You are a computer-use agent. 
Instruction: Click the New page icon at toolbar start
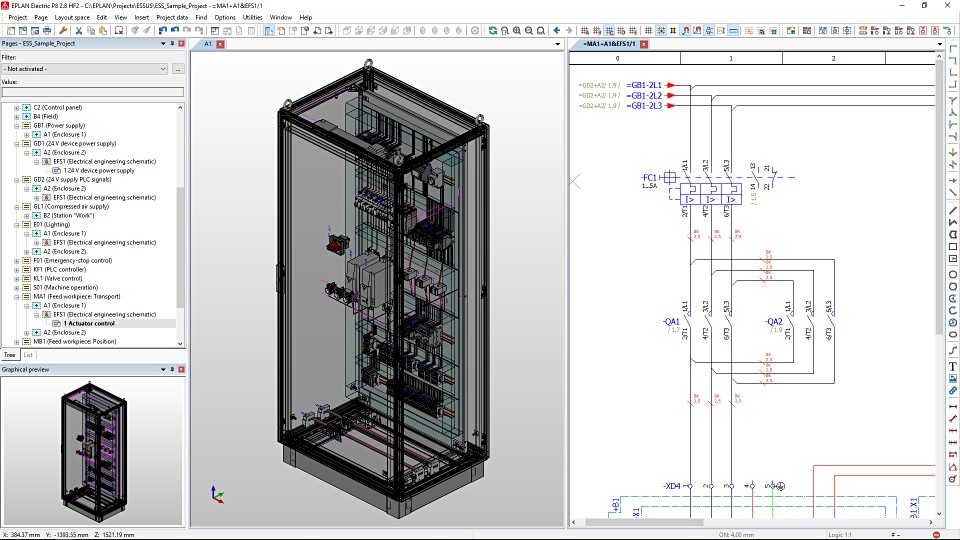click(x=11, y=30)
